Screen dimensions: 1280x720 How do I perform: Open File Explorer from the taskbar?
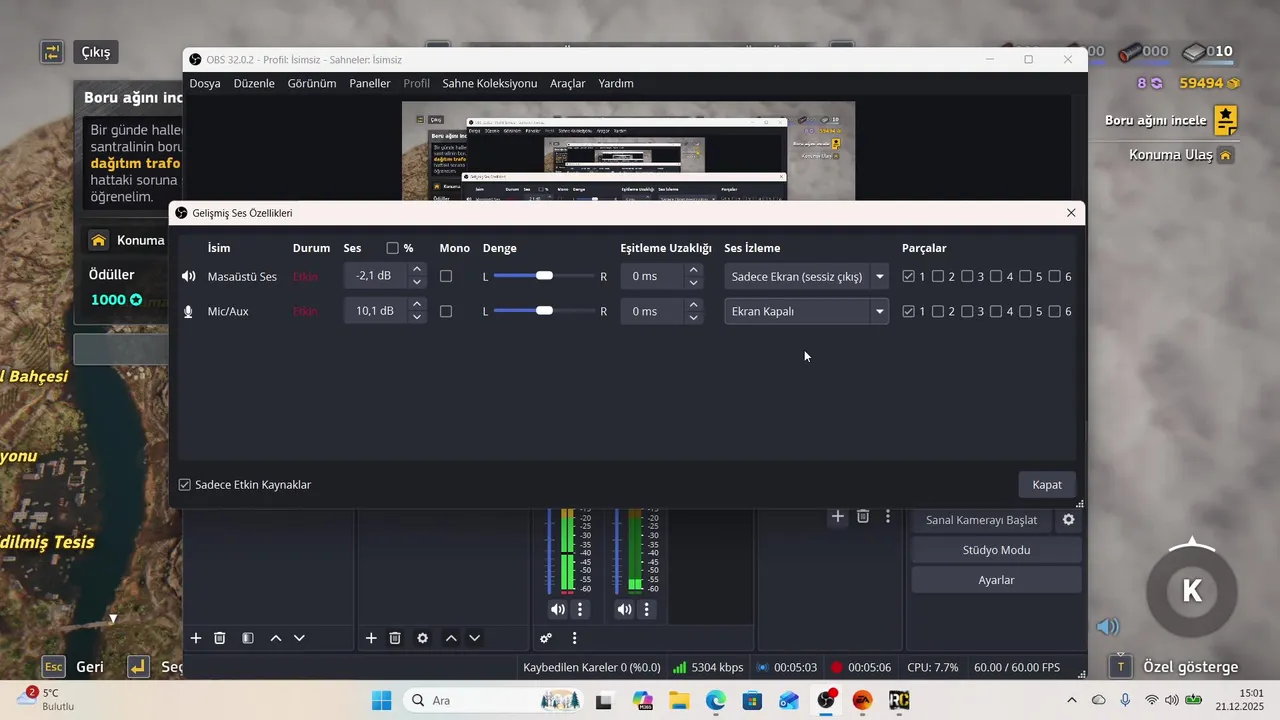(x=679, y=700)
